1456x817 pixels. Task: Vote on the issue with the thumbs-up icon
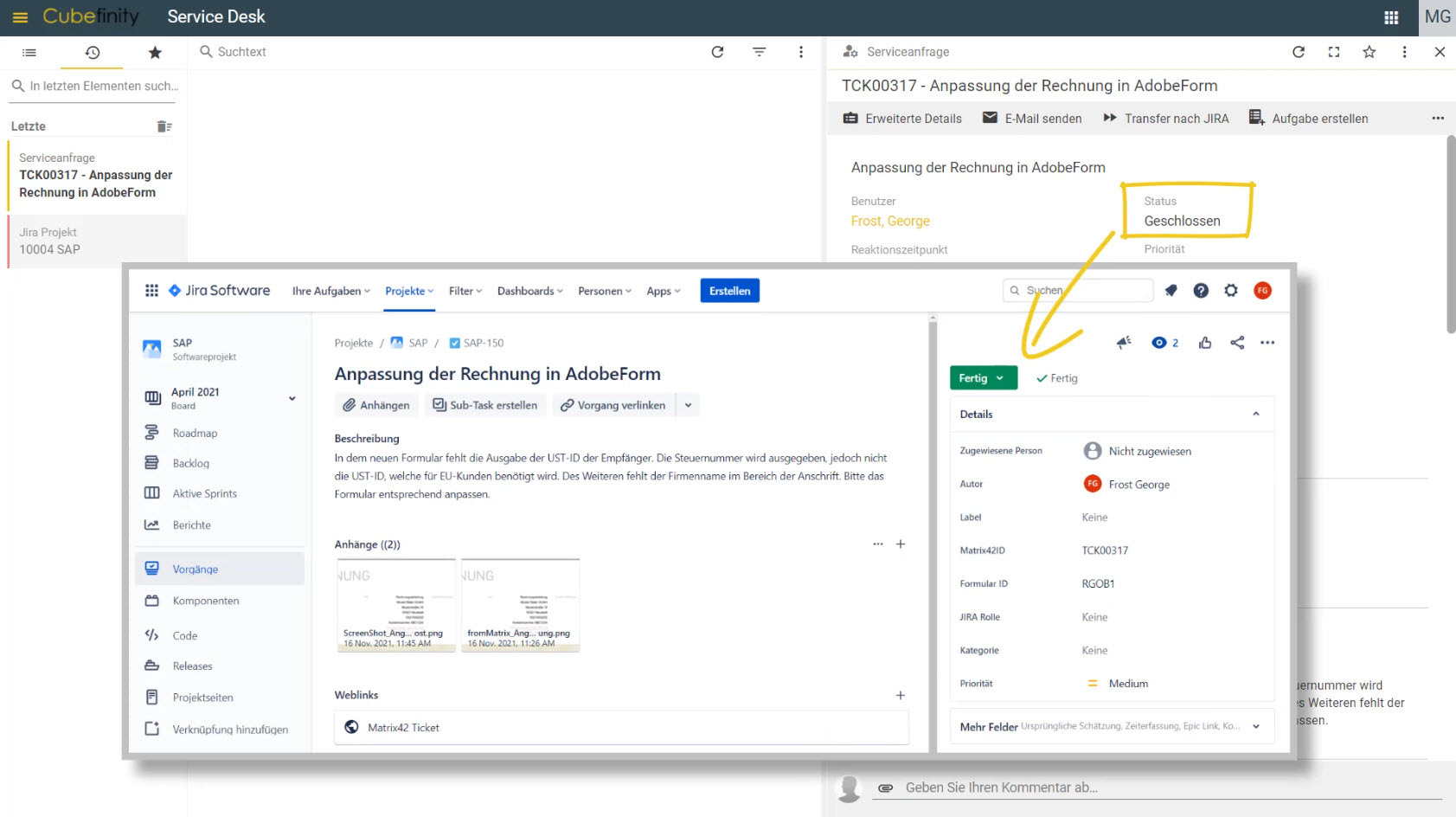(x=1205, y=343)
